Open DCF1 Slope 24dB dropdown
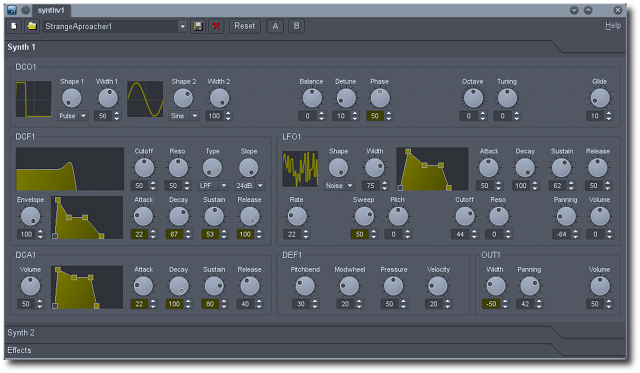 [x=249, y=186]
